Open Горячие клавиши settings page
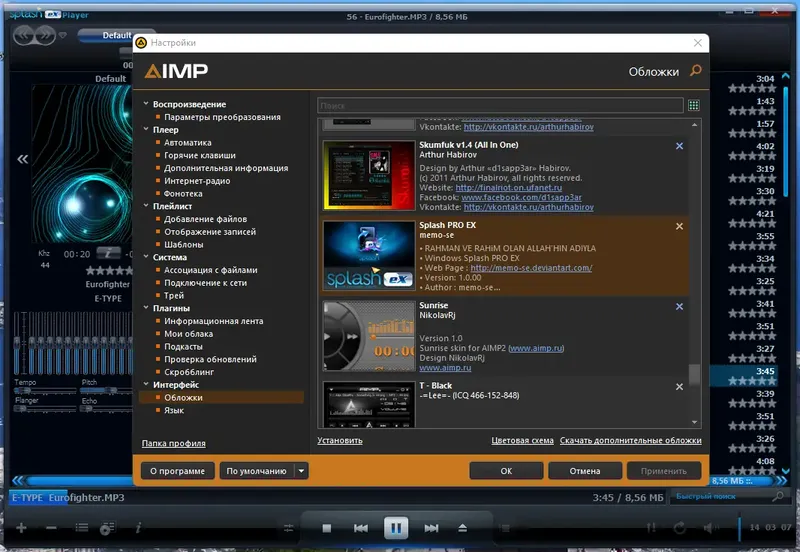 200,155
